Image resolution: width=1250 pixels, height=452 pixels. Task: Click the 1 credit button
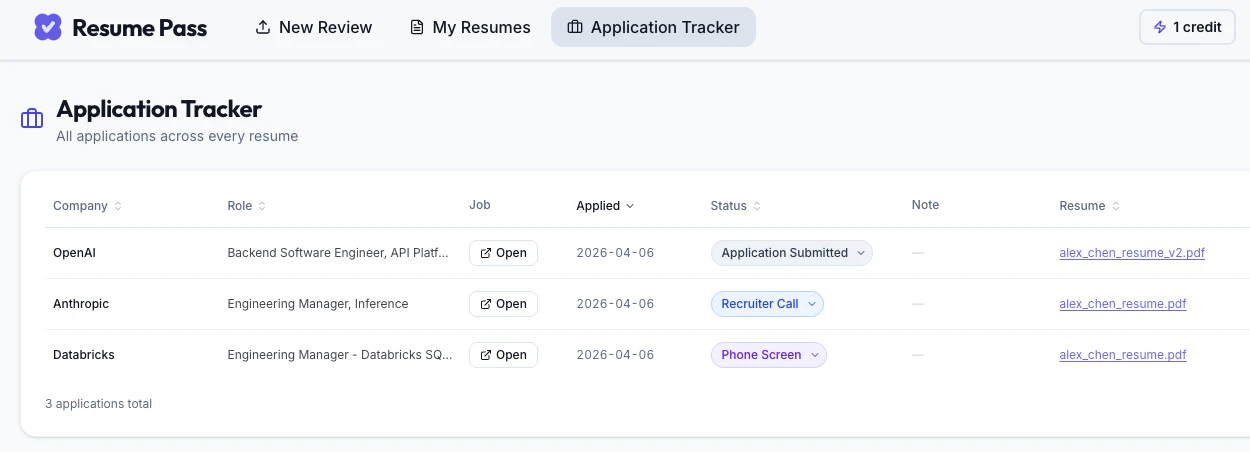[1187, 27]
